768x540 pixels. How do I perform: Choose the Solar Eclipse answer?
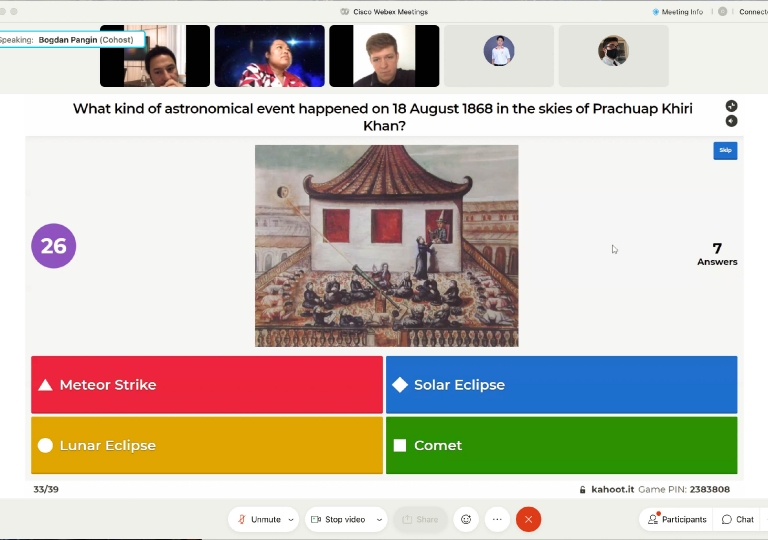click(x=561, y=385)
